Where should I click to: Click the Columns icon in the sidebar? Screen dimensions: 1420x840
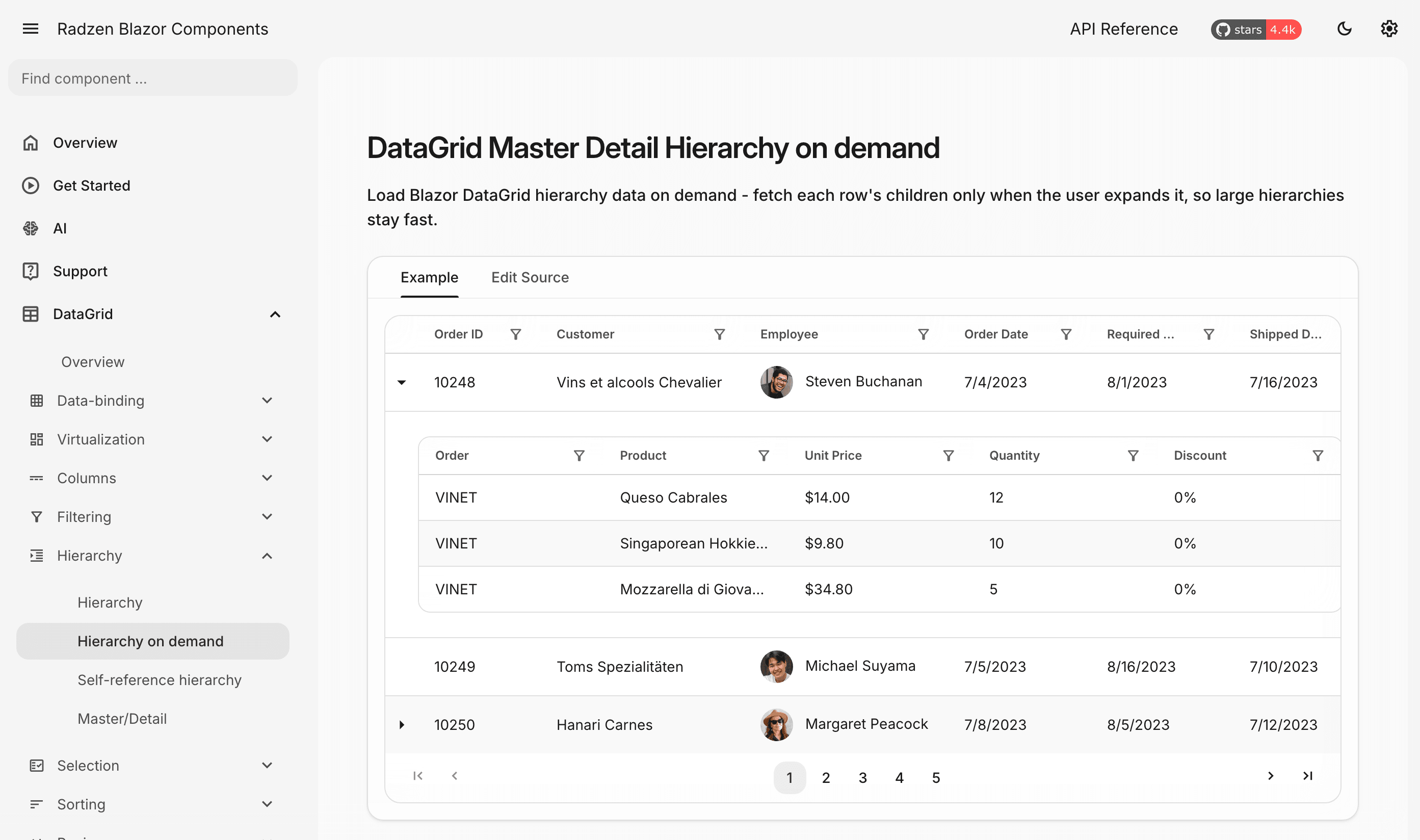point(37,478)
